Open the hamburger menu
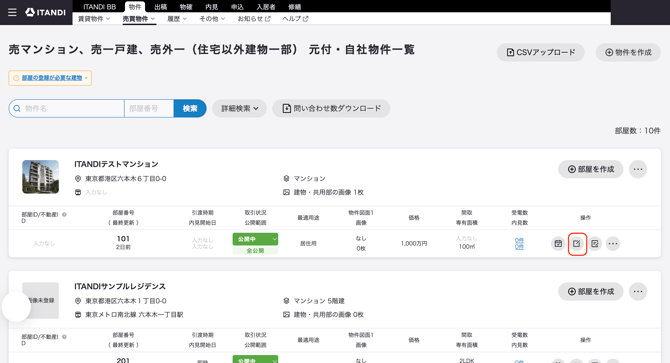This screenshot has width=670, height=363. [x=12, y=12]
